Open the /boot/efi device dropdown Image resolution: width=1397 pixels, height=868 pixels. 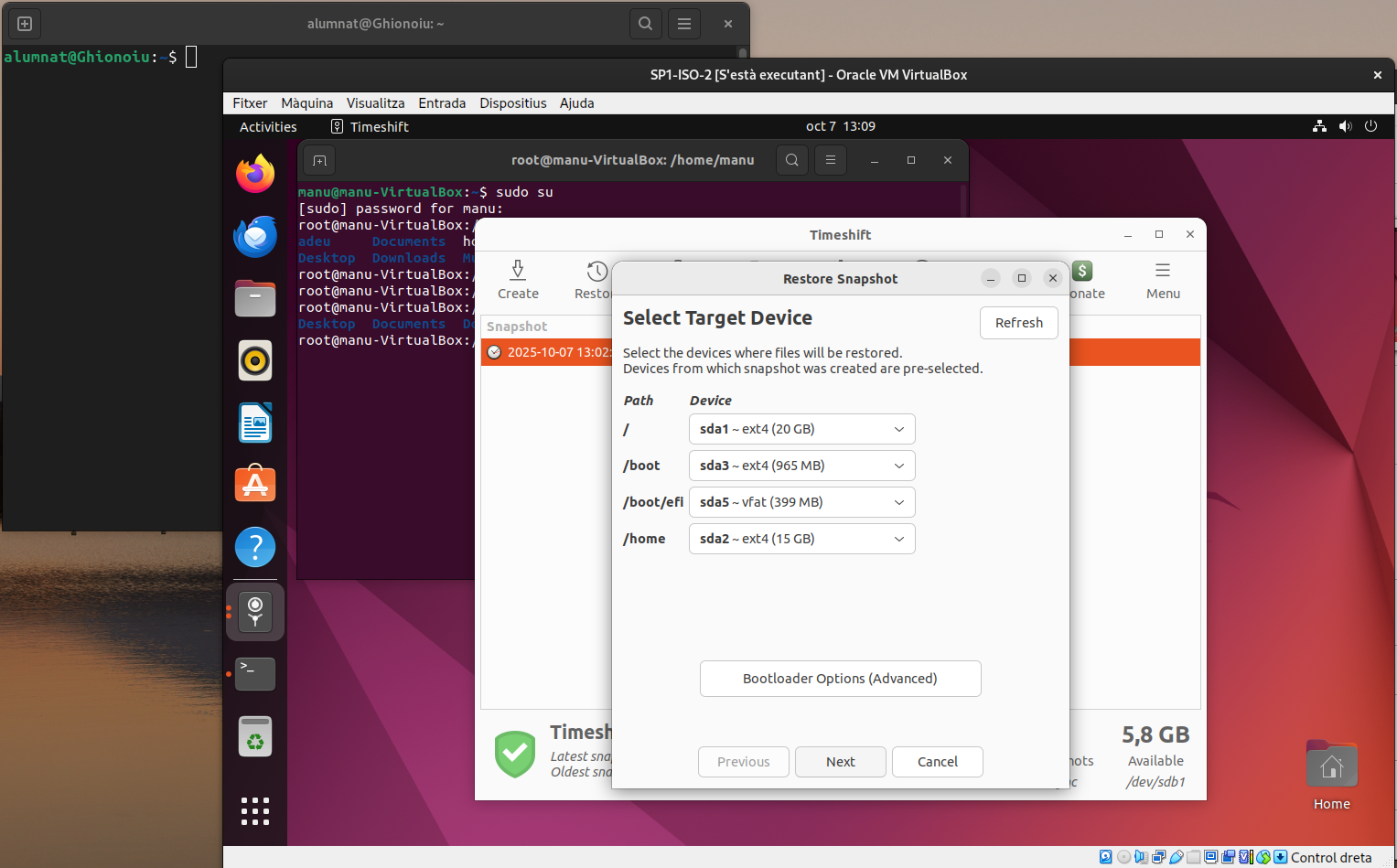coord(801,502)
